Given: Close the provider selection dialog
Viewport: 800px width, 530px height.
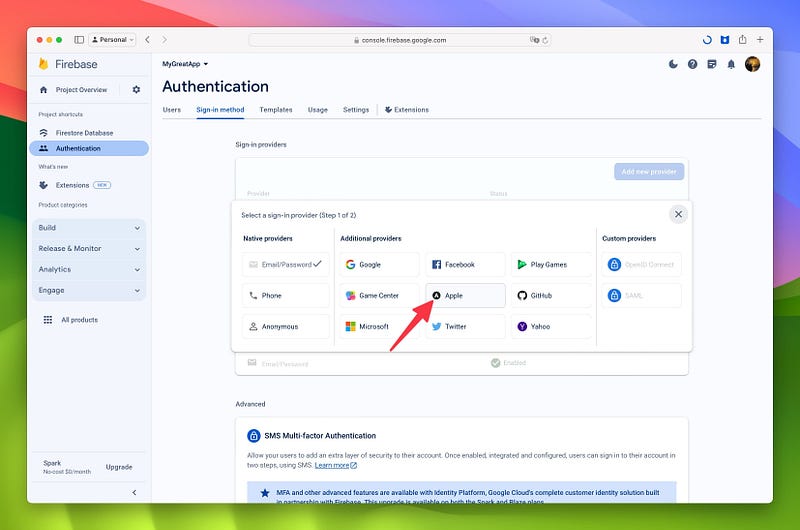Looking at the screenshot, I should click(679, 214).
